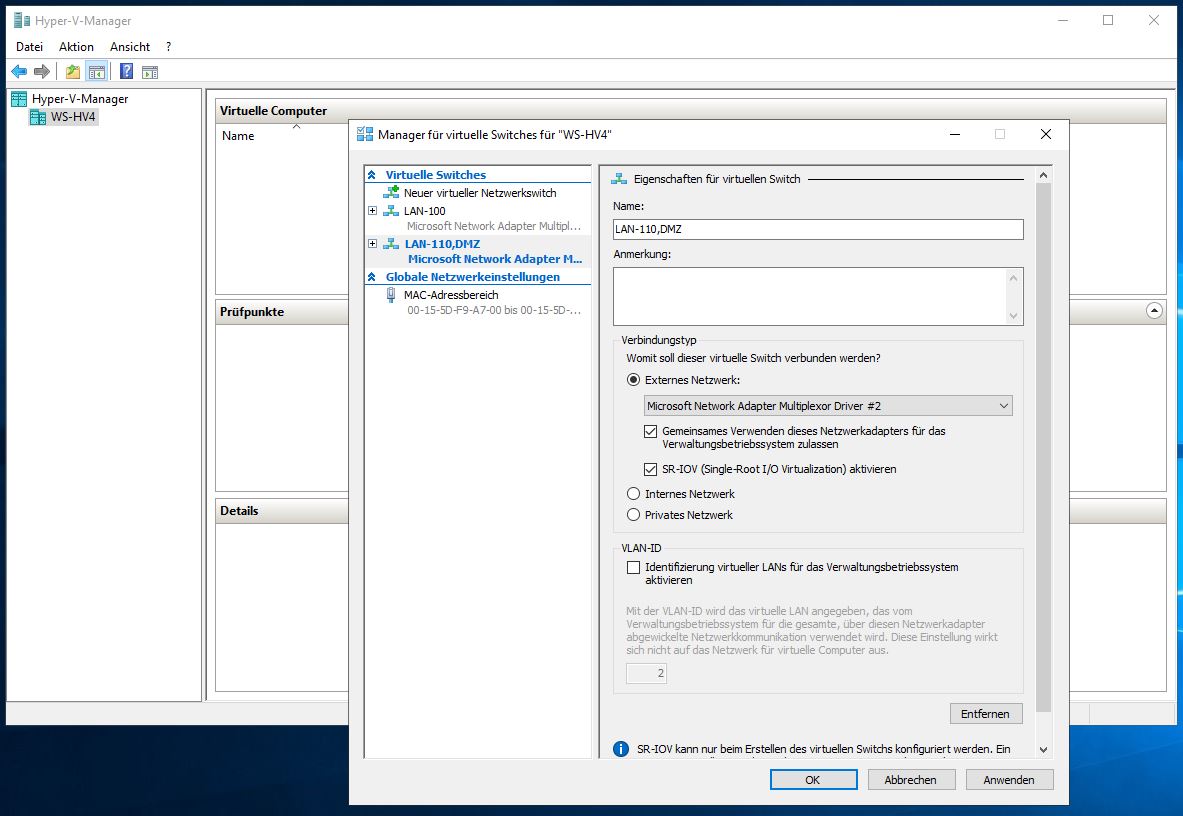Click the switch Name input field
This screenshot has width=1183, height=816.
pyautogui.click(x=818, y=229)
